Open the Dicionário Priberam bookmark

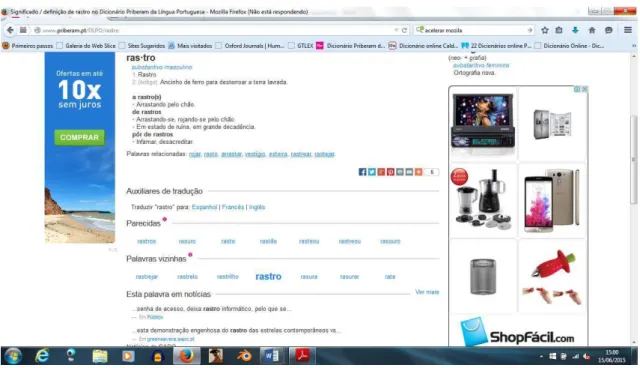(351, 46)
